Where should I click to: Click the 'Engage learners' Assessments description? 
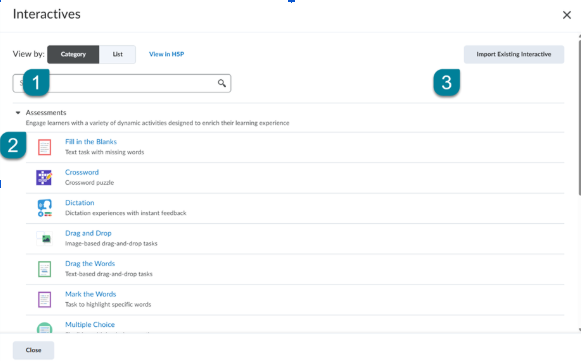point(157,123)
